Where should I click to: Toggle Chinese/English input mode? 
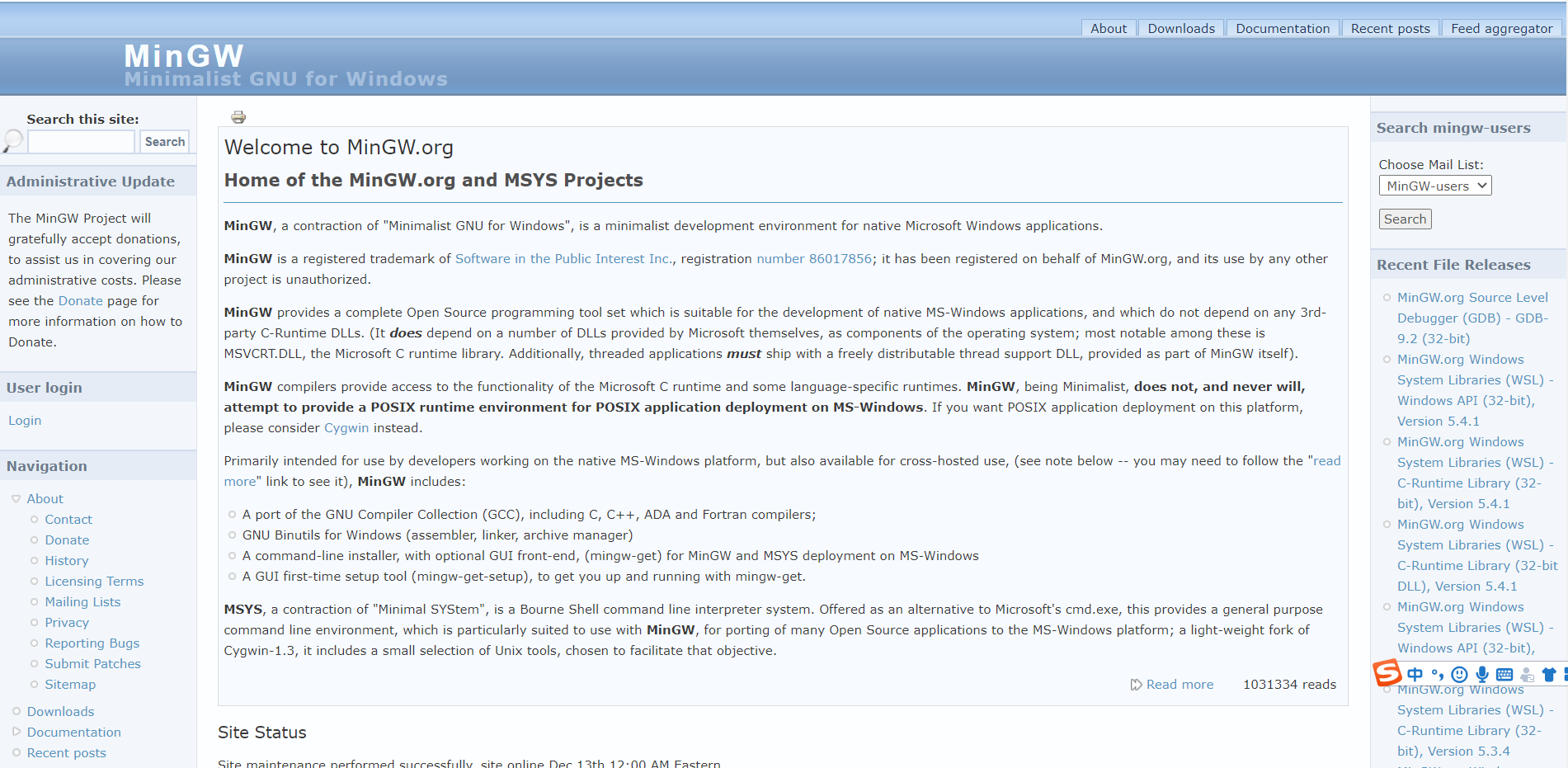coord(1415,674)
